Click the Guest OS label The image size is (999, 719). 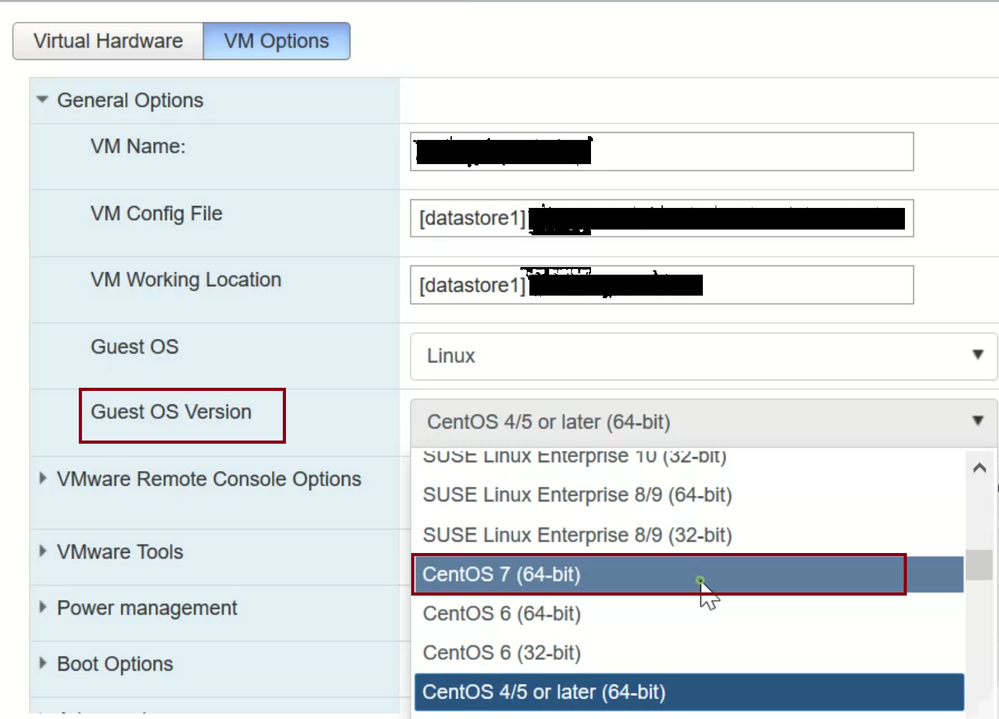[134, 346]
